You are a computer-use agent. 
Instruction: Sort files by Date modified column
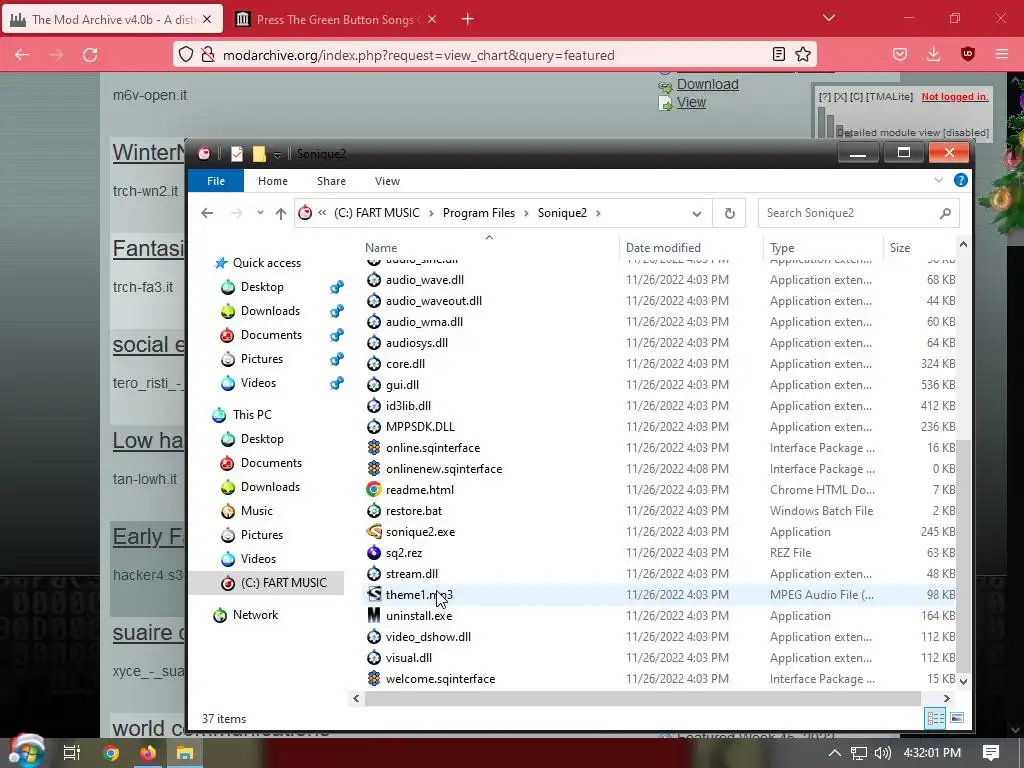pos(663,248)
